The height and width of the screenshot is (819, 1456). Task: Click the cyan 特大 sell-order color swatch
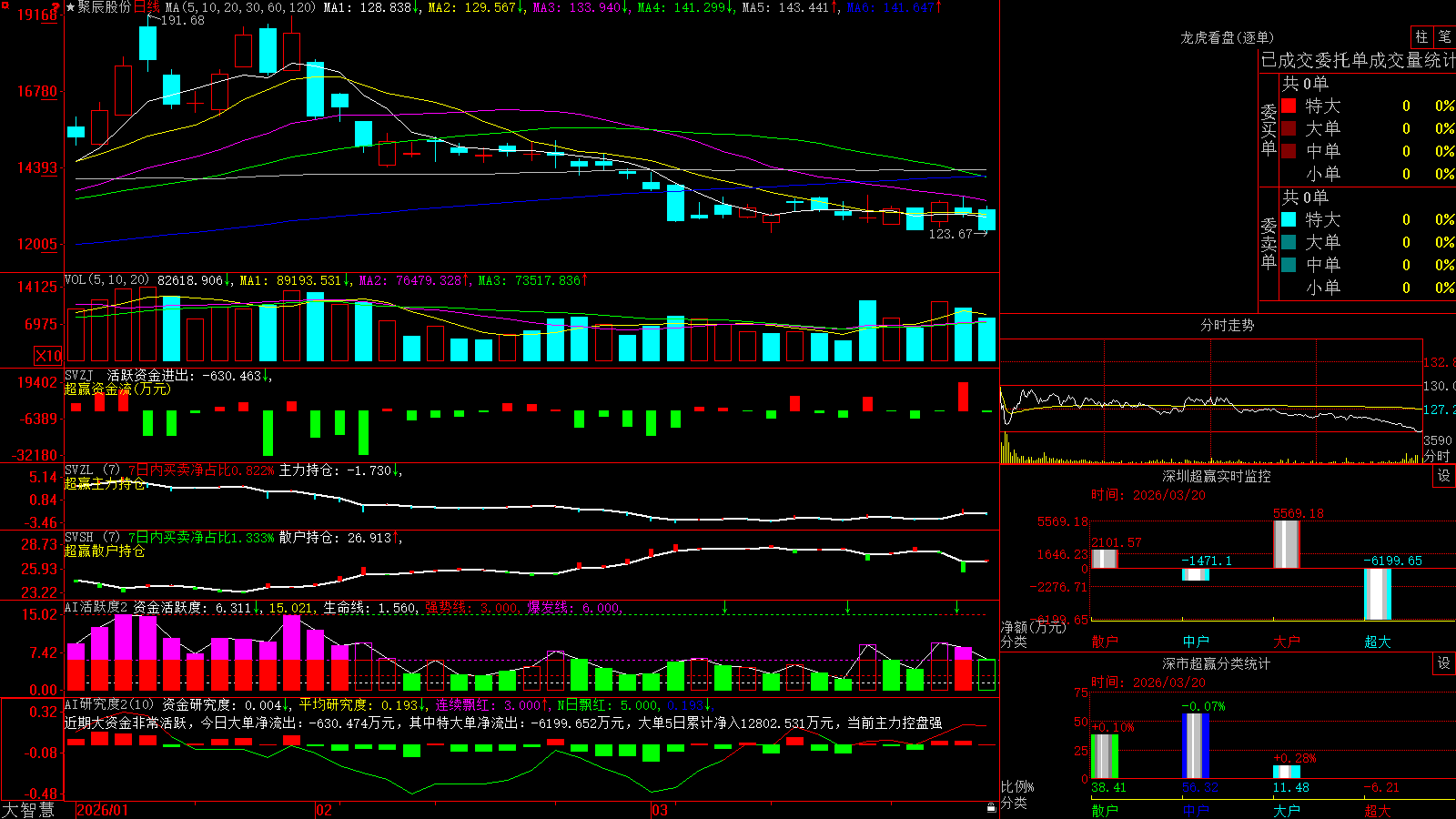pos(1289,219)
